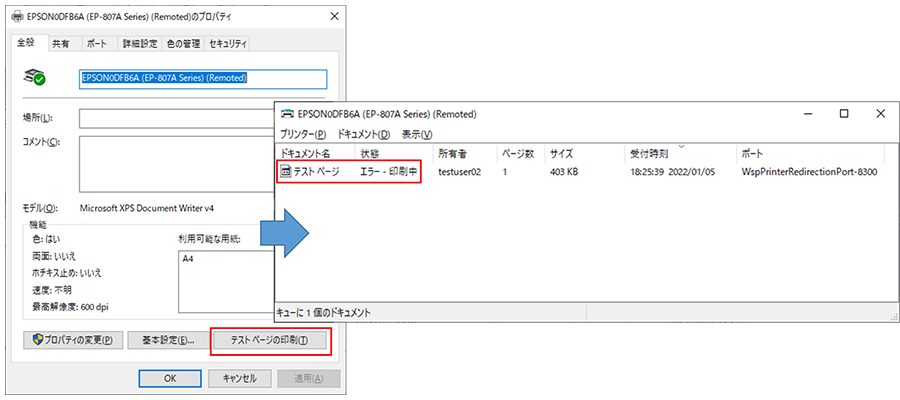Sort queue by 受付時刻 column header
This screenshot has height=400, width=900.
click(680, 154)
